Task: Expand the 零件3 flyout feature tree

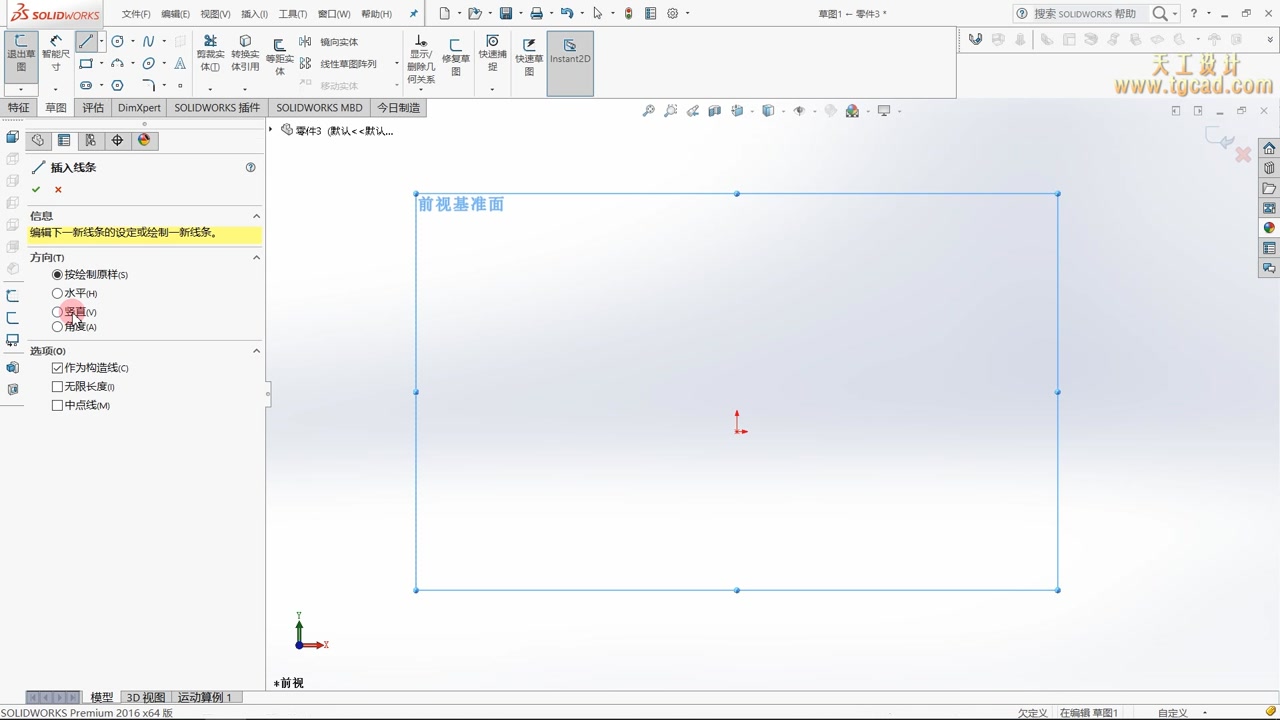Action: (x=271, y=130)
